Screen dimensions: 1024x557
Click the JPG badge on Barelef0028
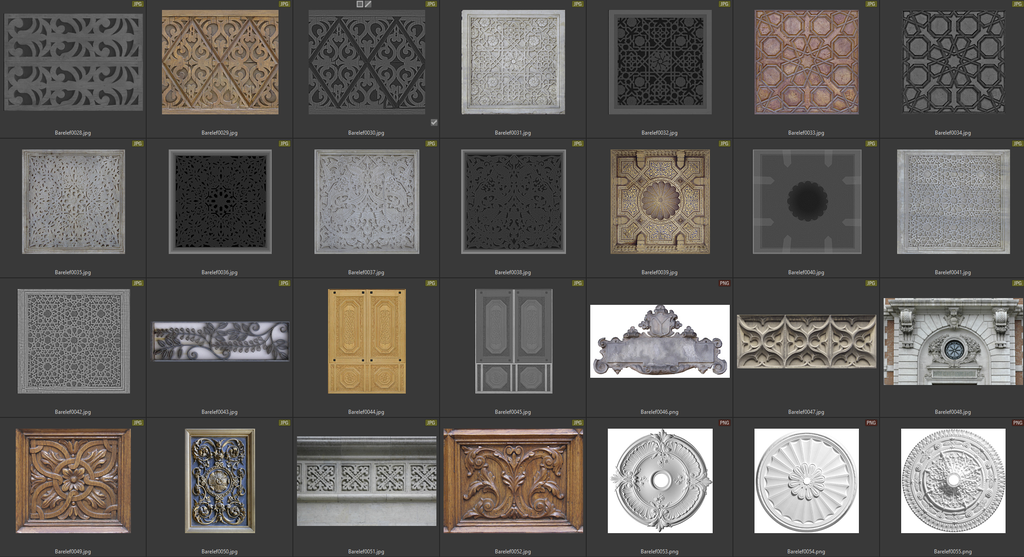(x=138, y=4)
